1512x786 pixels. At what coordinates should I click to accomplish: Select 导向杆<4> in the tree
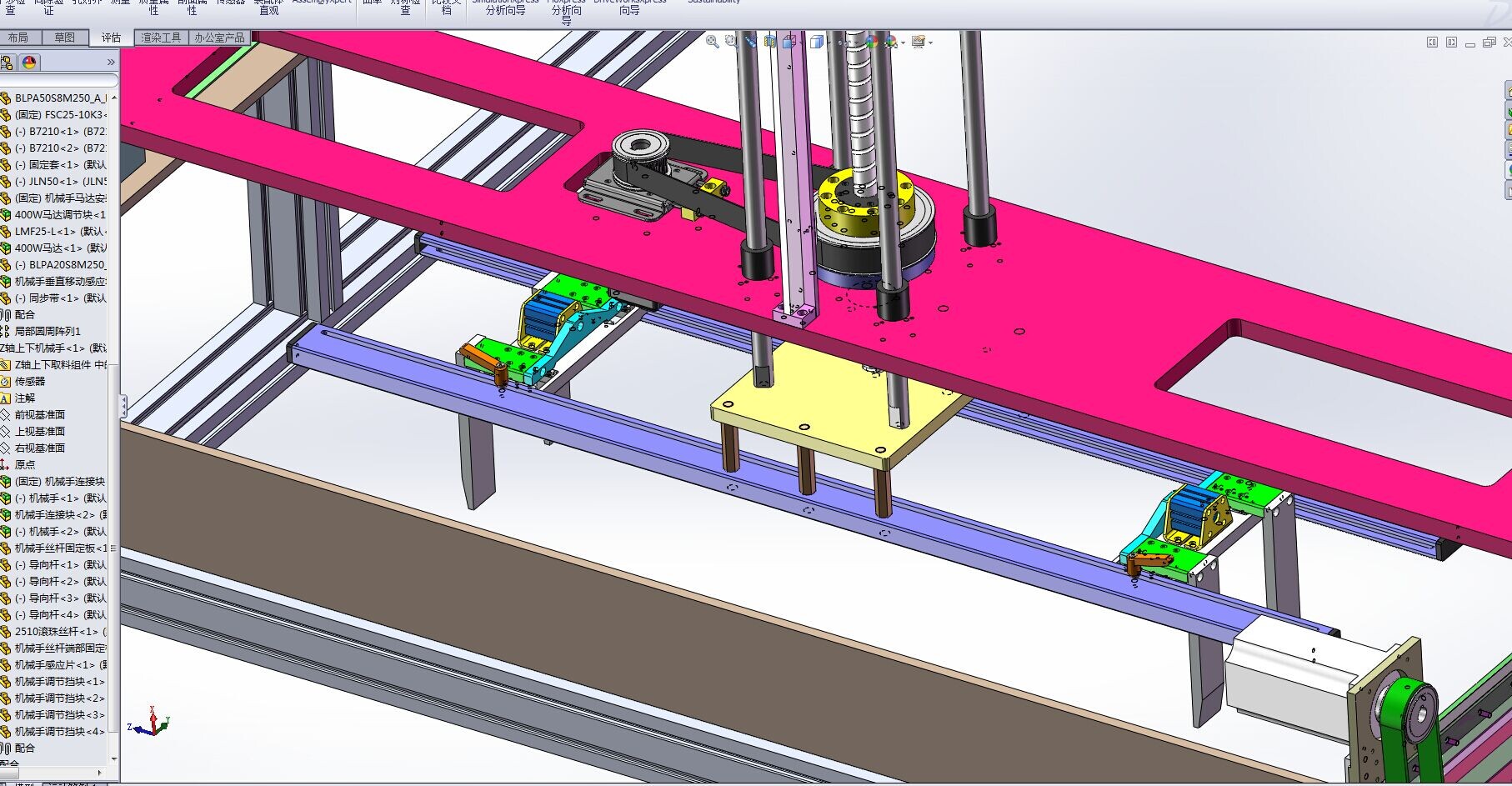(x=60, y=614)
